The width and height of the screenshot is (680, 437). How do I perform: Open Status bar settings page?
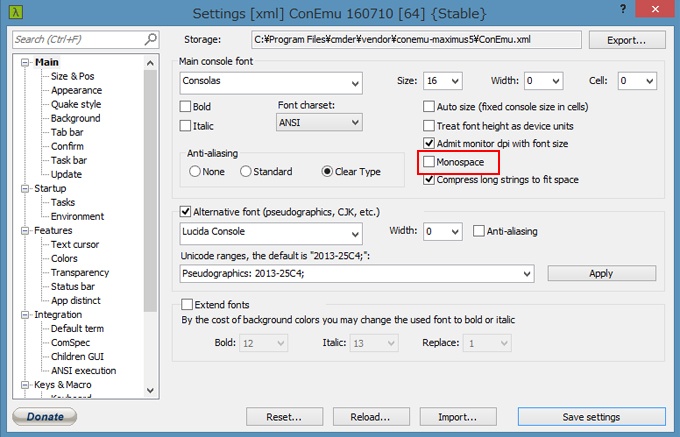pyautogui.click(x=72, y=287)
